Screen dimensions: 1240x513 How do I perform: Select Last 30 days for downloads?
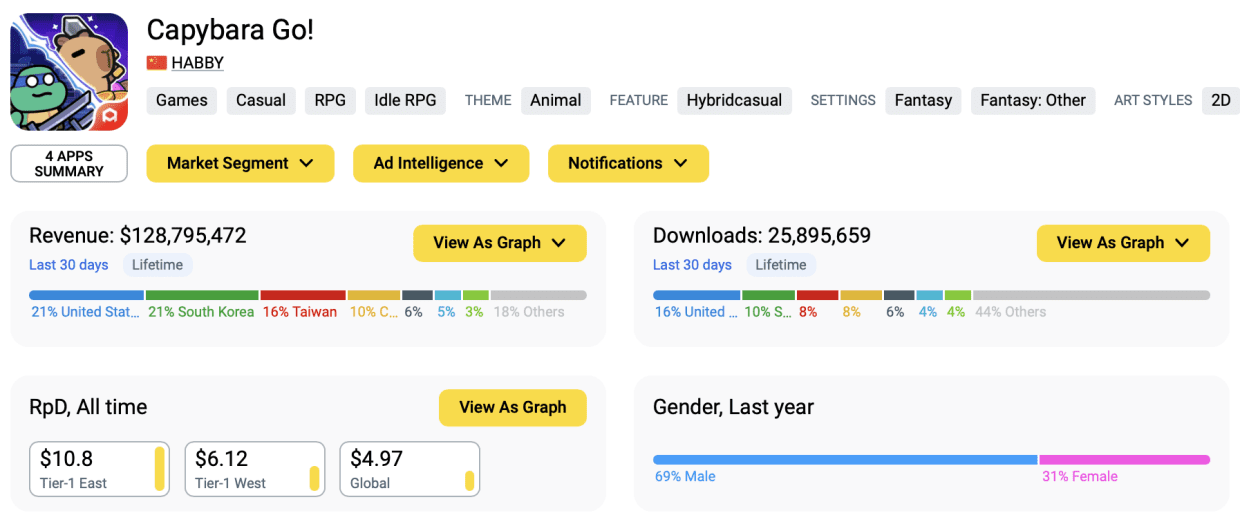[x=692, y=265]
